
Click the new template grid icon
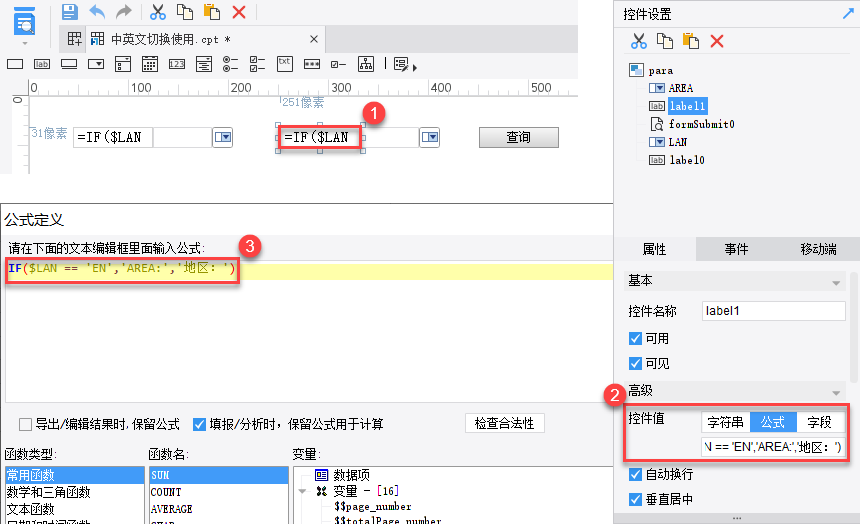coord(74,39)
